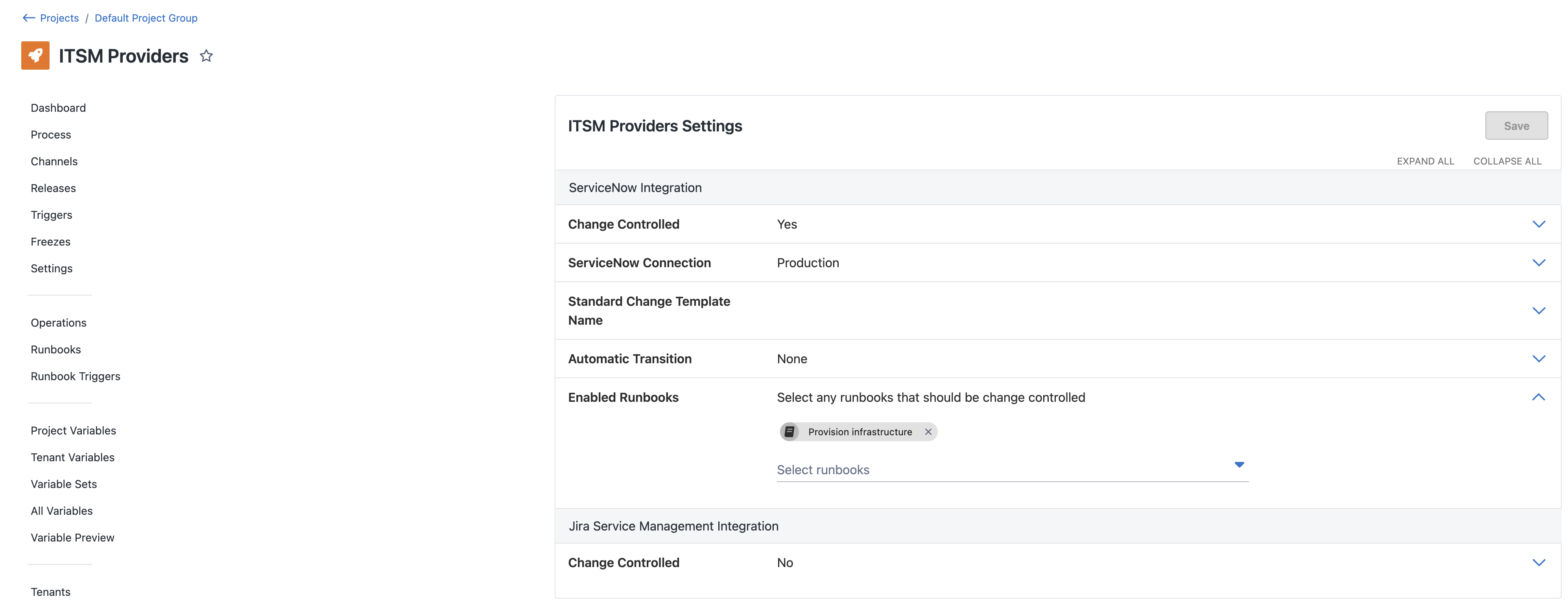Star the ITSM Providers project as favorite
The width and height of the screenshot is (1568, 610).
click(207, 56)
